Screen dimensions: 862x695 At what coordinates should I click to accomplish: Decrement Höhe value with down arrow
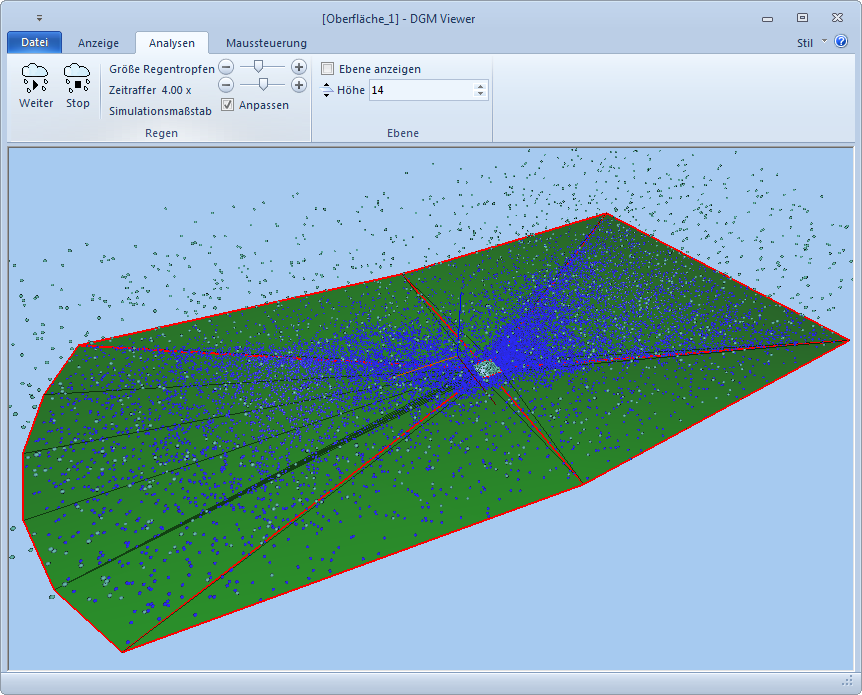tap(481, 95)
